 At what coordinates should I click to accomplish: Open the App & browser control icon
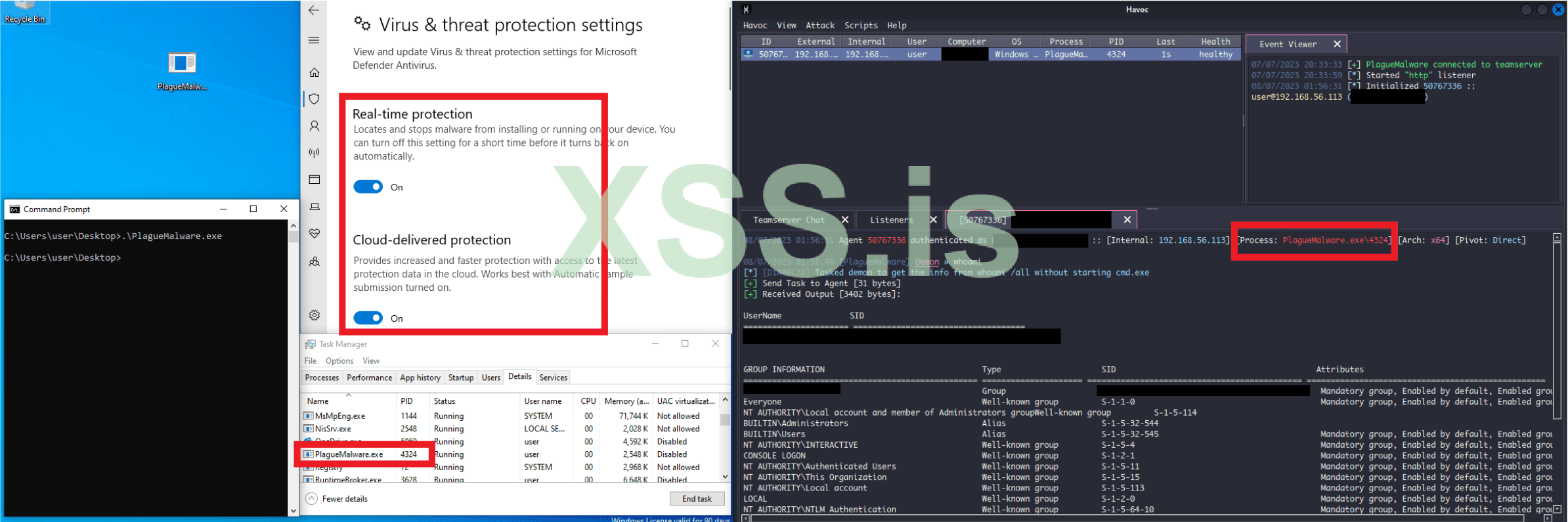click(x=315, y=180)
